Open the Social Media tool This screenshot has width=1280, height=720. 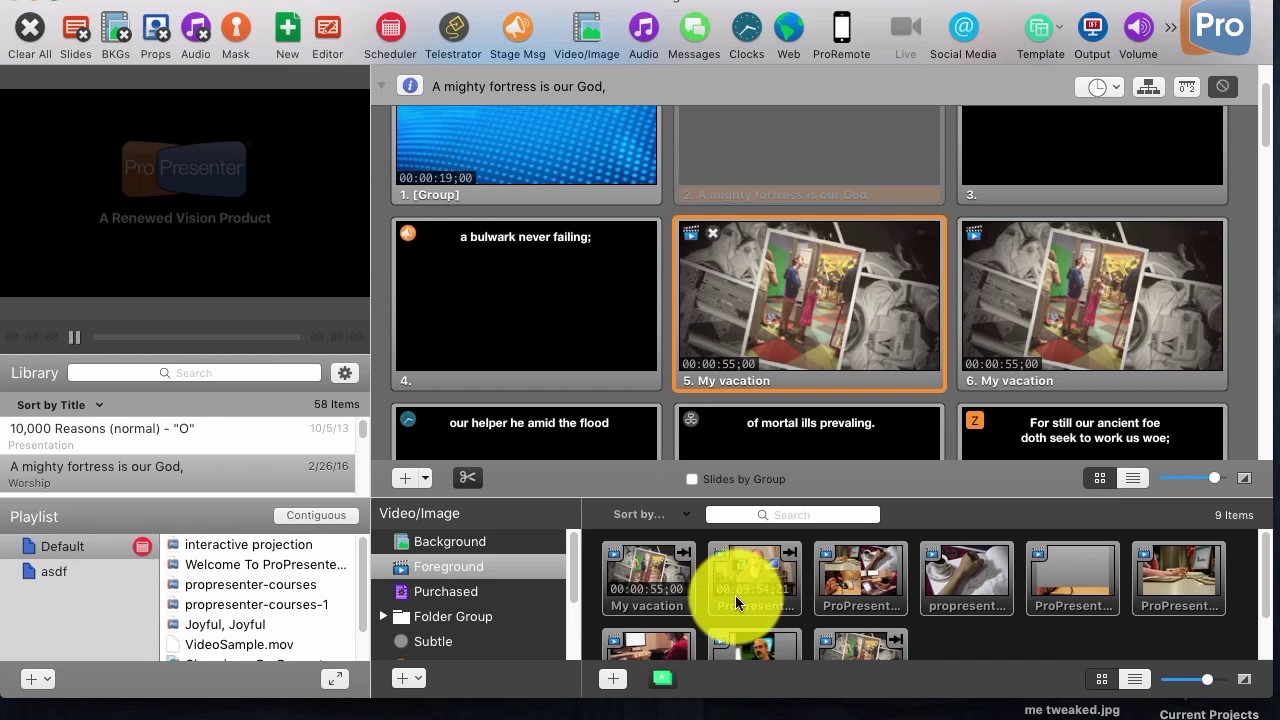pyautogui.click(x=963, y=36)
